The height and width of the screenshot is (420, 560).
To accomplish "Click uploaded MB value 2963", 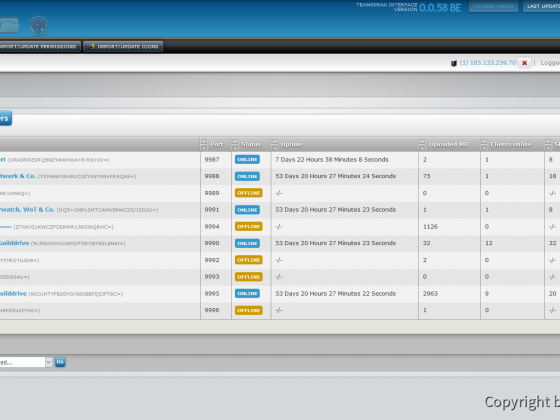I will 430,294.
